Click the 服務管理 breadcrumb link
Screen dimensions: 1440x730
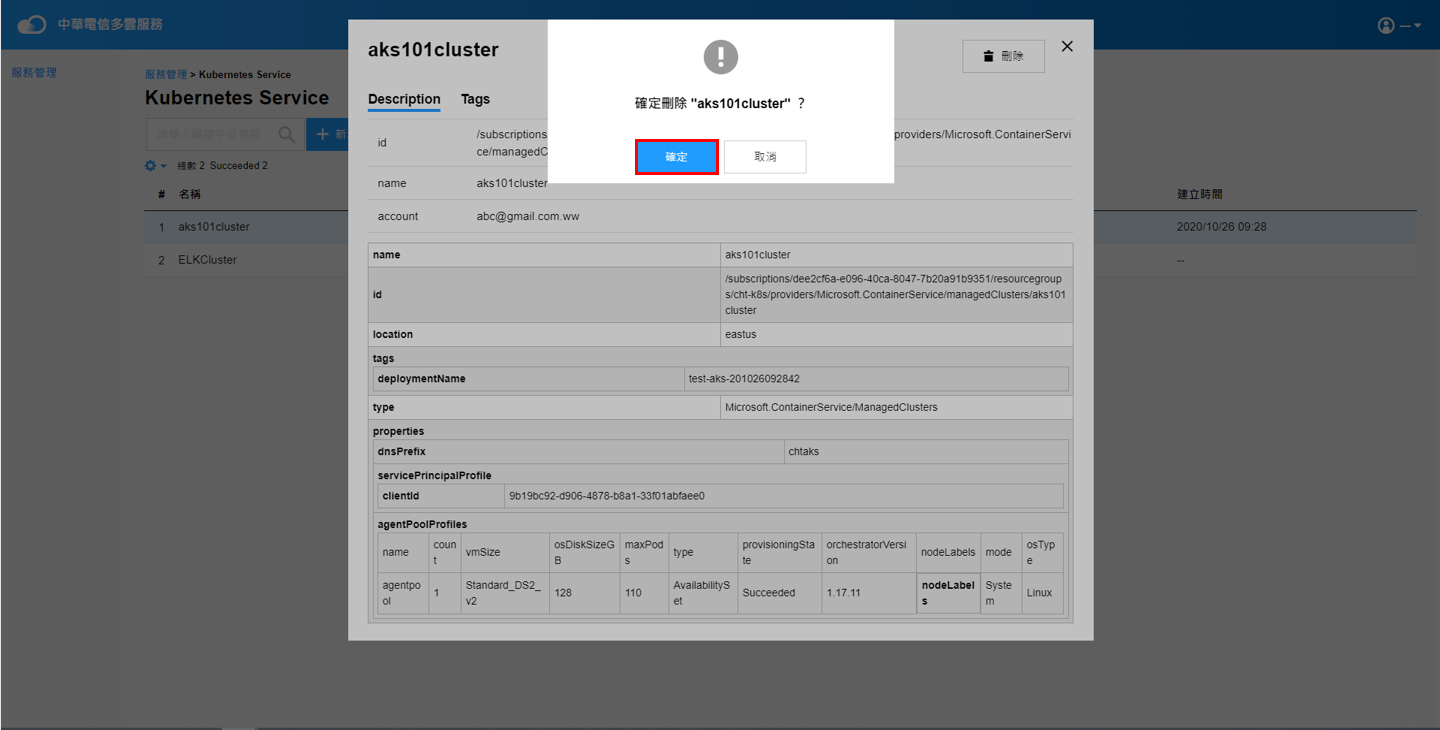[165, 74]
